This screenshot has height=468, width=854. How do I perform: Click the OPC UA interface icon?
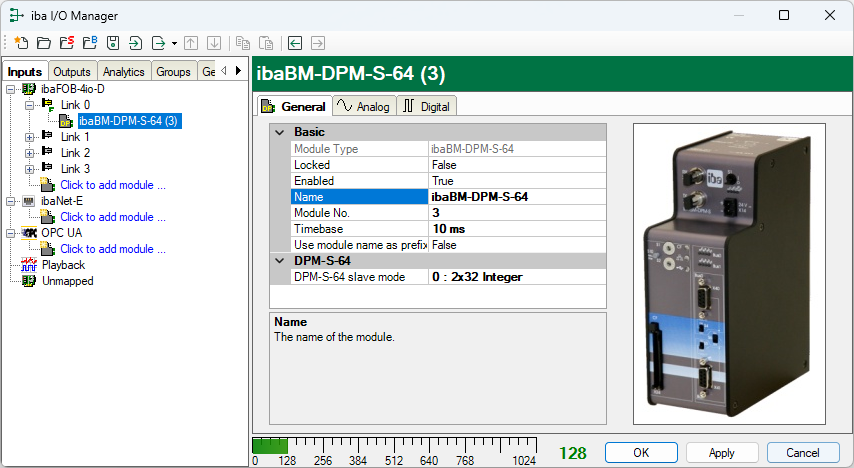click(29, 233)
